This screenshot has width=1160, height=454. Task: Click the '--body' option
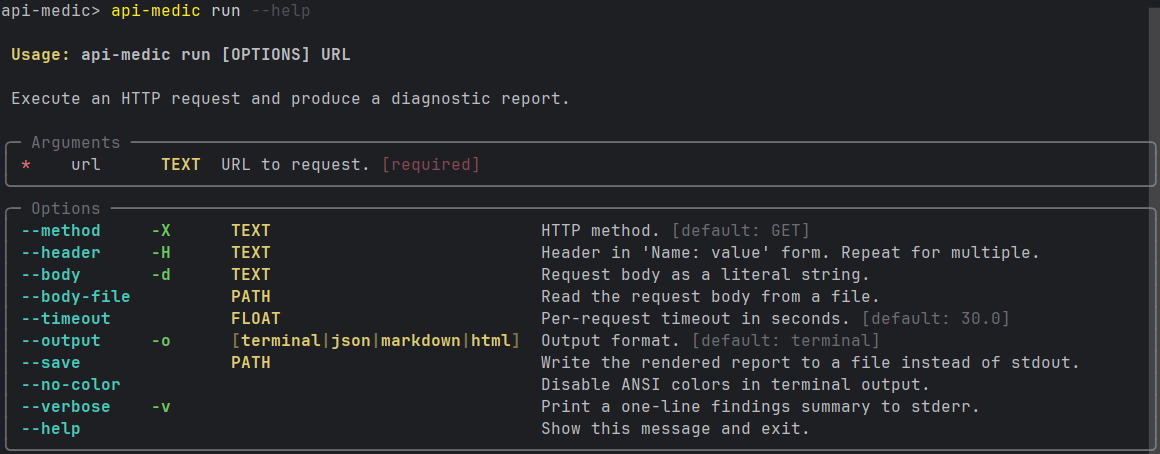click(x=51, y=275)
